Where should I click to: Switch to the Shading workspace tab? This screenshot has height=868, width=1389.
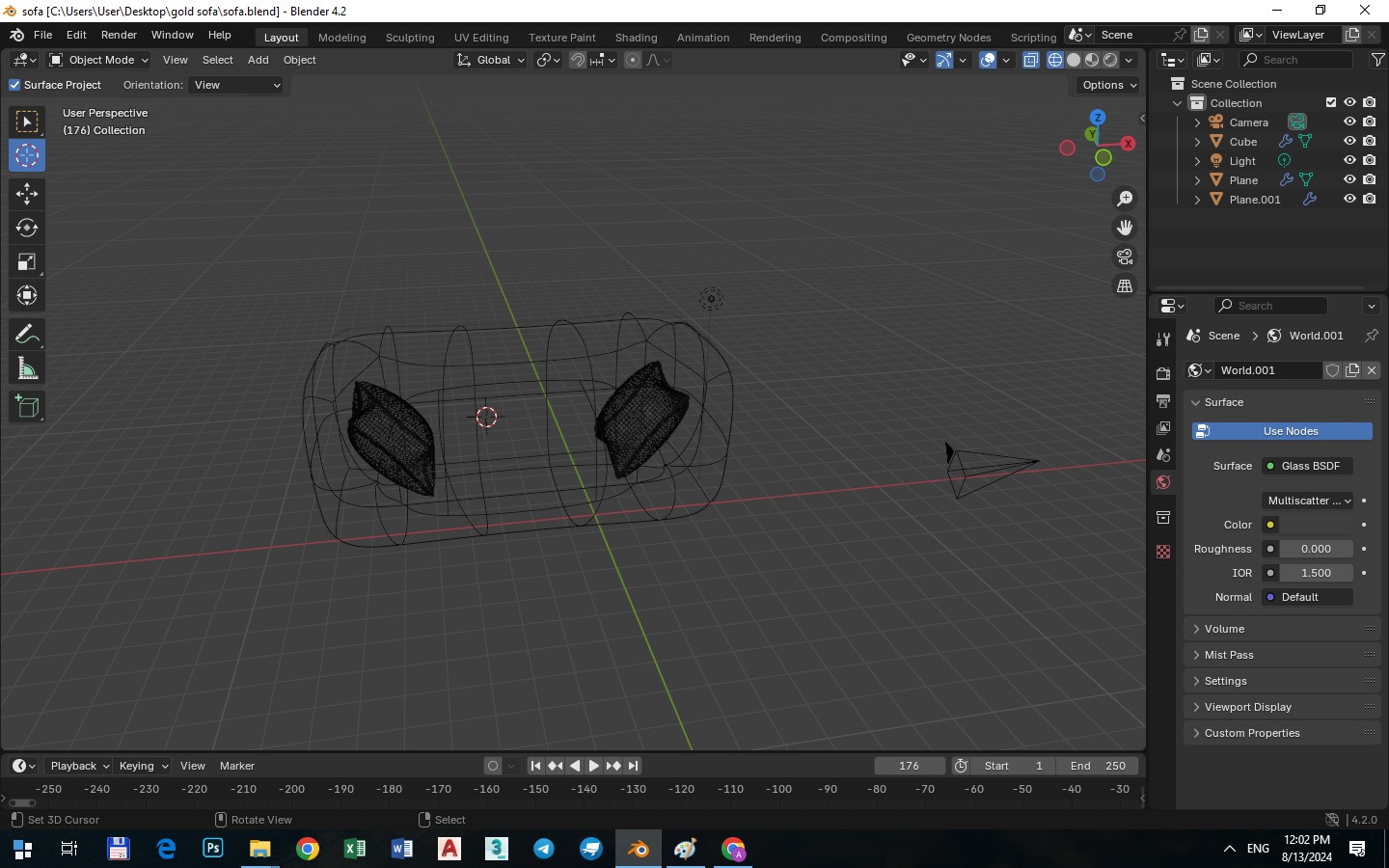(x=637, y=38)
